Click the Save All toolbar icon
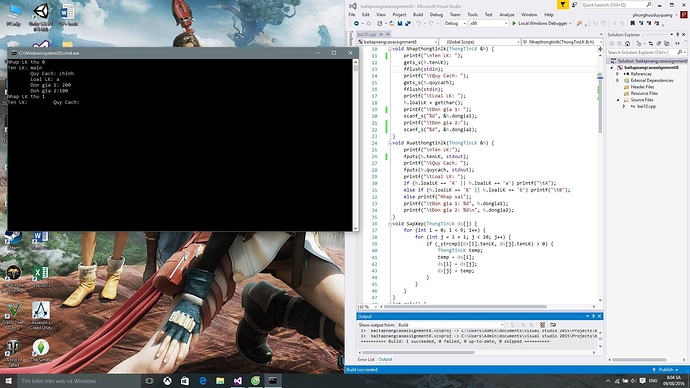 408,23
